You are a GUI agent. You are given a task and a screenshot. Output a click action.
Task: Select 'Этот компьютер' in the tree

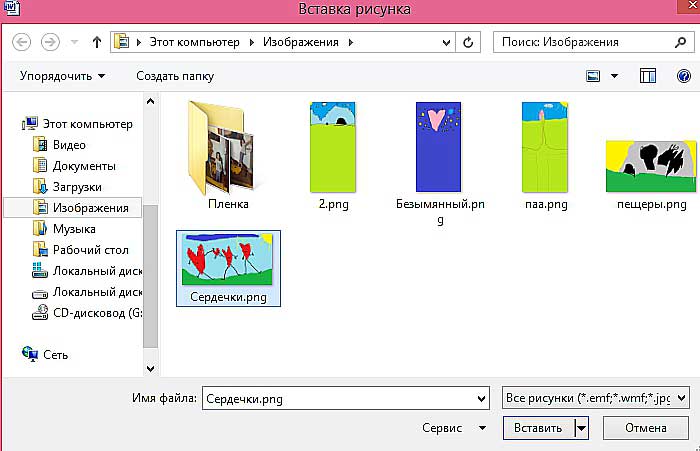pyautogui.click(x=88, y=124)
